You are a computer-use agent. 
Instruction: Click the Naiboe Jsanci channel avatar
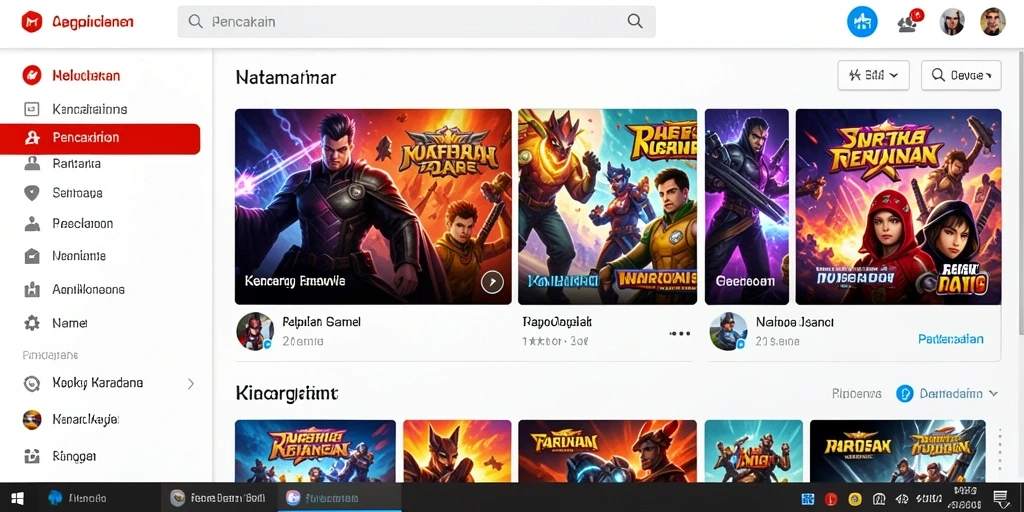(x=728, y=330)
